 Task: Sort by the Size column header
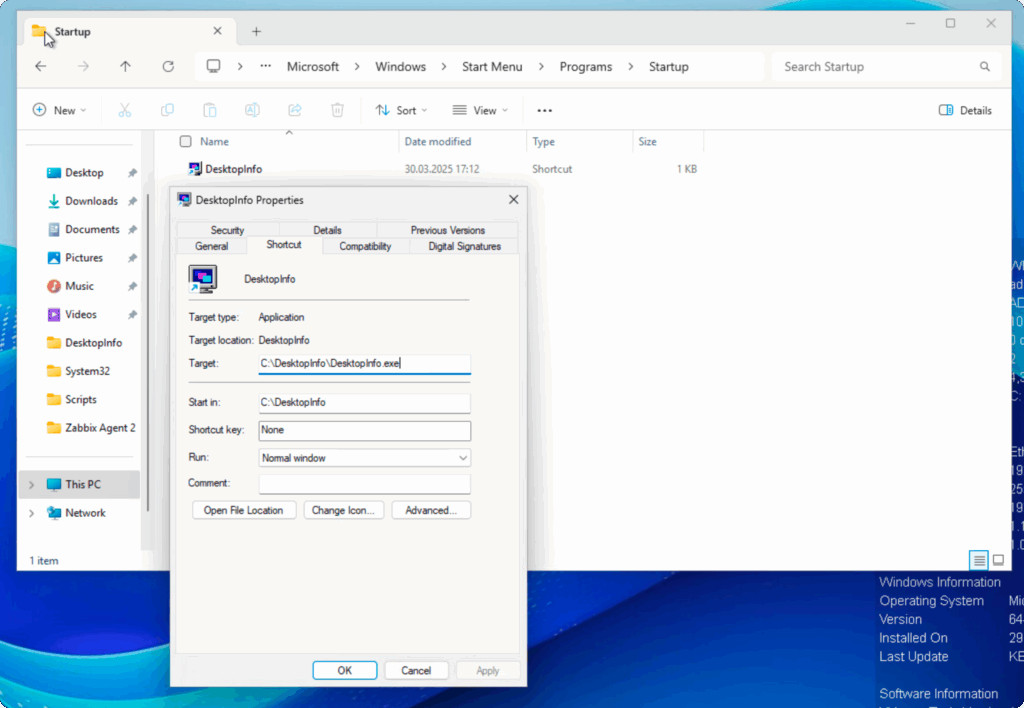pos(668,142)
